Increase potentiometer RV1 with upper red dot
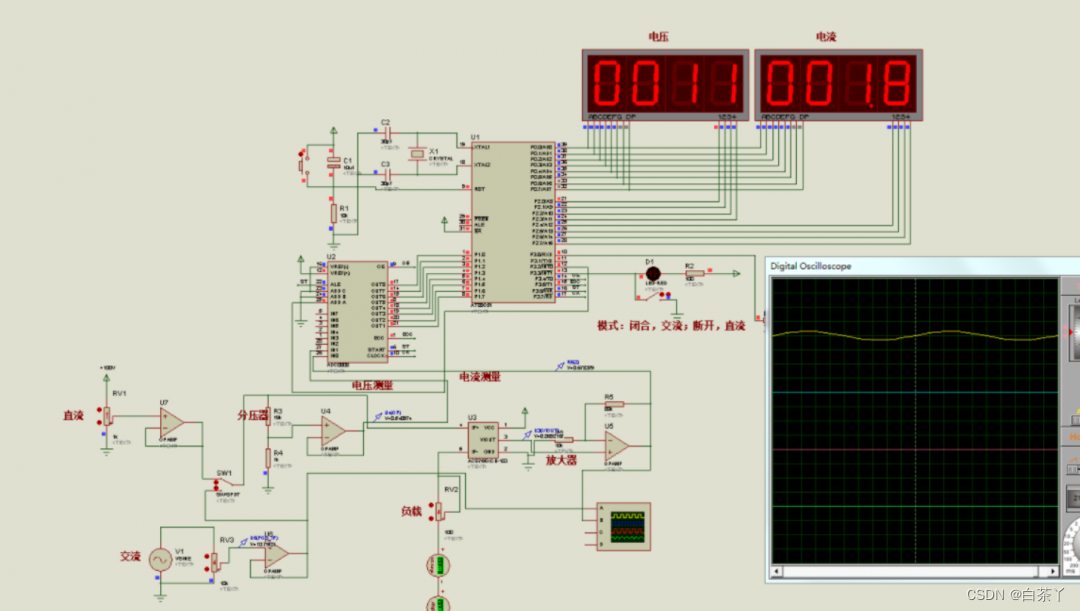The image size is (1080, 611). pos(99,411)
